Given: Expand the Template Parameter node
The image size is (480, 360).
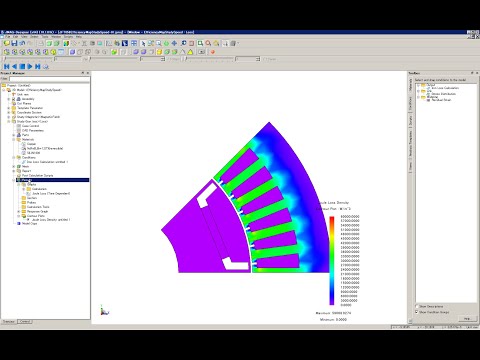Looking at the screenshot, I should point(8,108).
